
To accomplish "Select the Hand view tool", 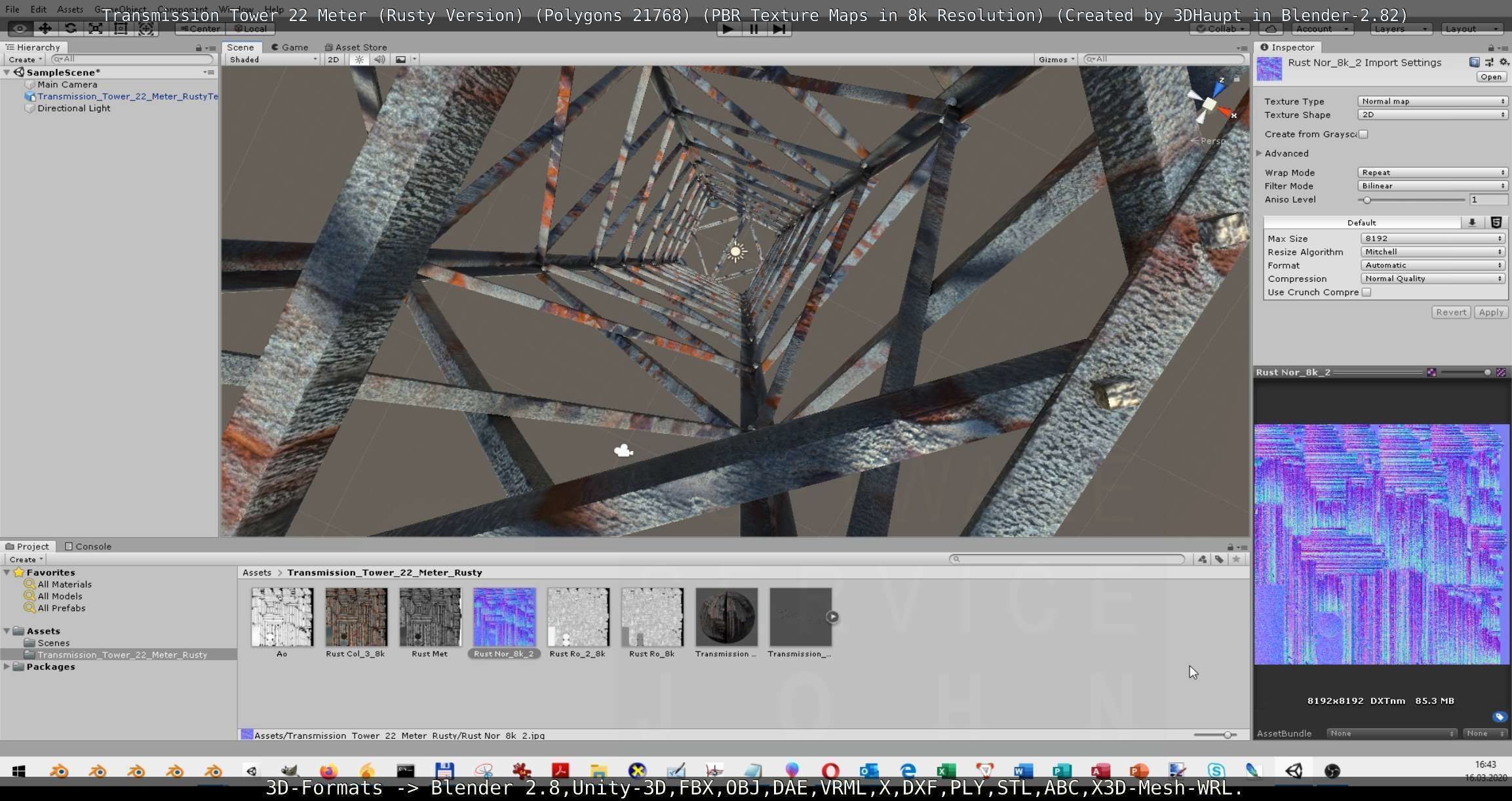I will coord(20,29).
